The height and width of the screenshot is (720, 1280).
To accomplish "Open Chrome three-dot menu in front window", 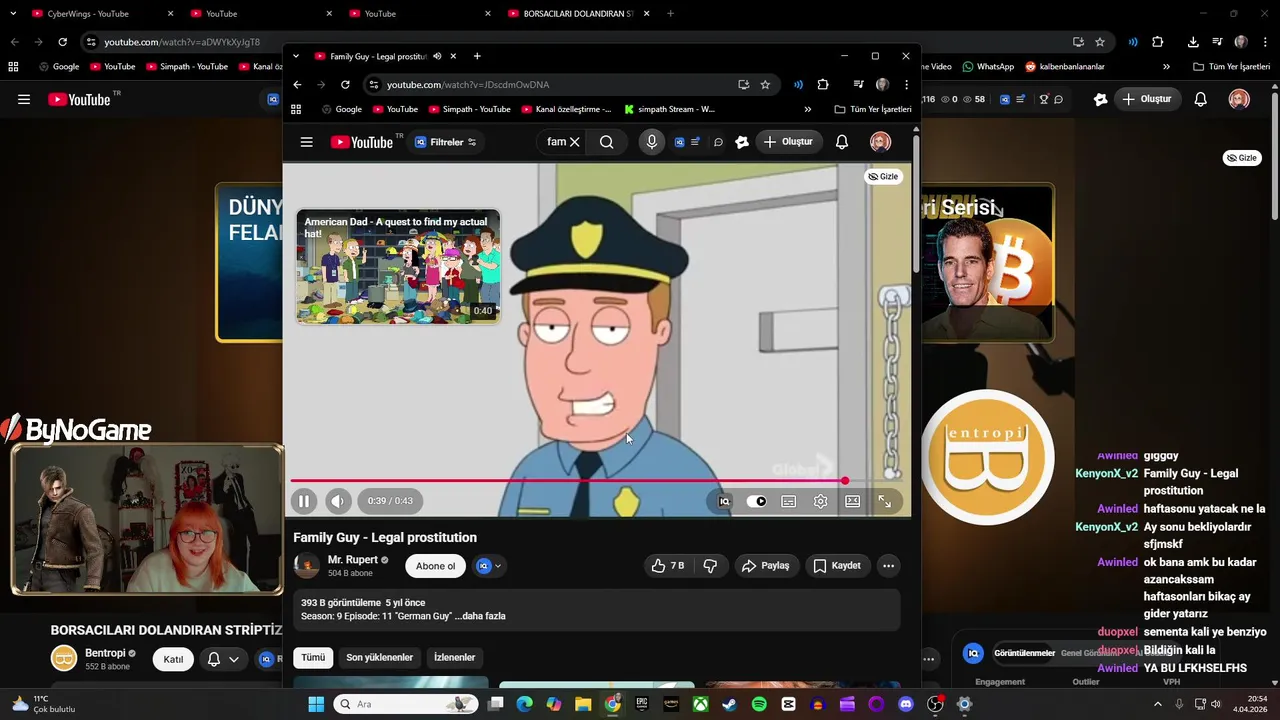I will coord(906,85).
